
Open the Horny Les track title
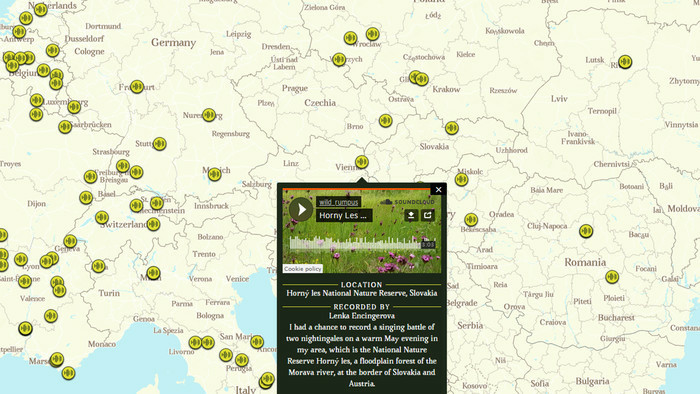pos(343,216)
